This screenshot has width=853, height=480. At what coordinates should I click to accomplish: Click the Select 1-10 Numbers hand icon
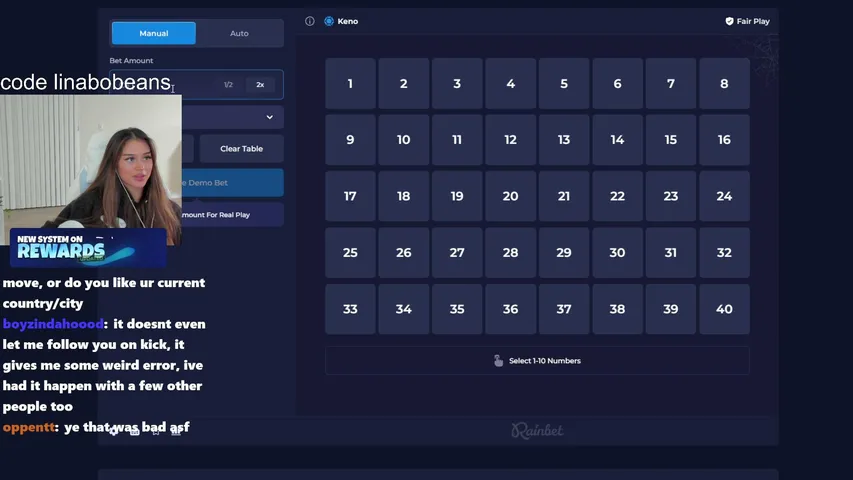tap(498, 360)
